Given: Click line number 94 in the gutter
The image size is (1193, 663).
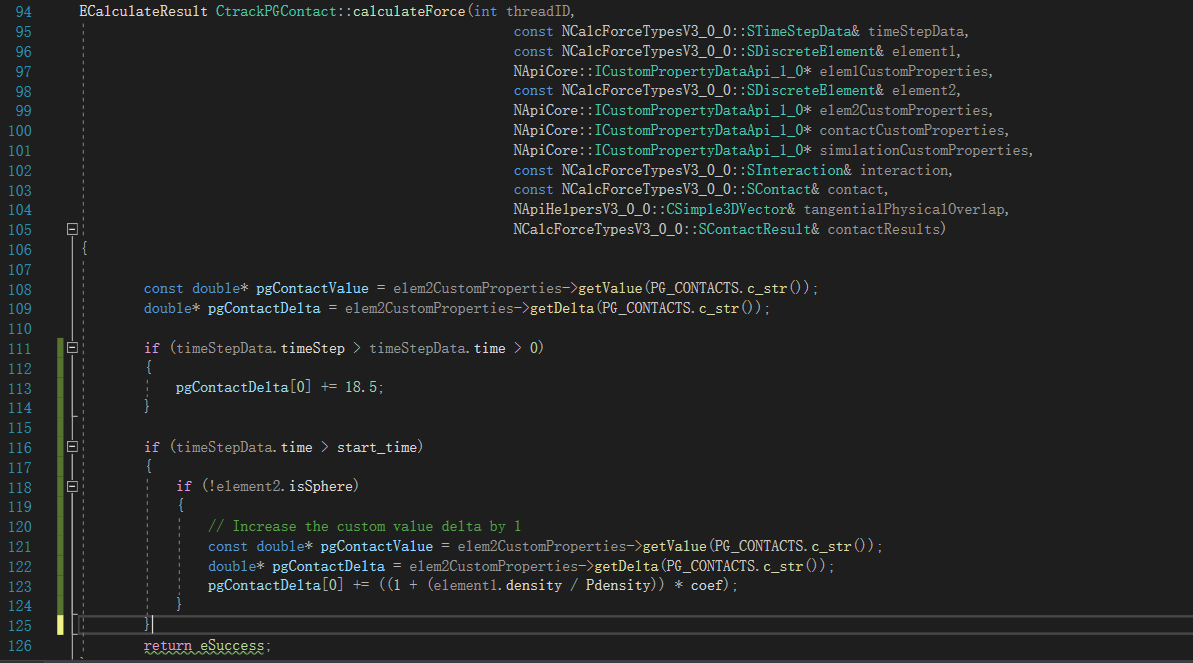Looking at the screenshot, I should pyautogui.click(x=24, y=12).
